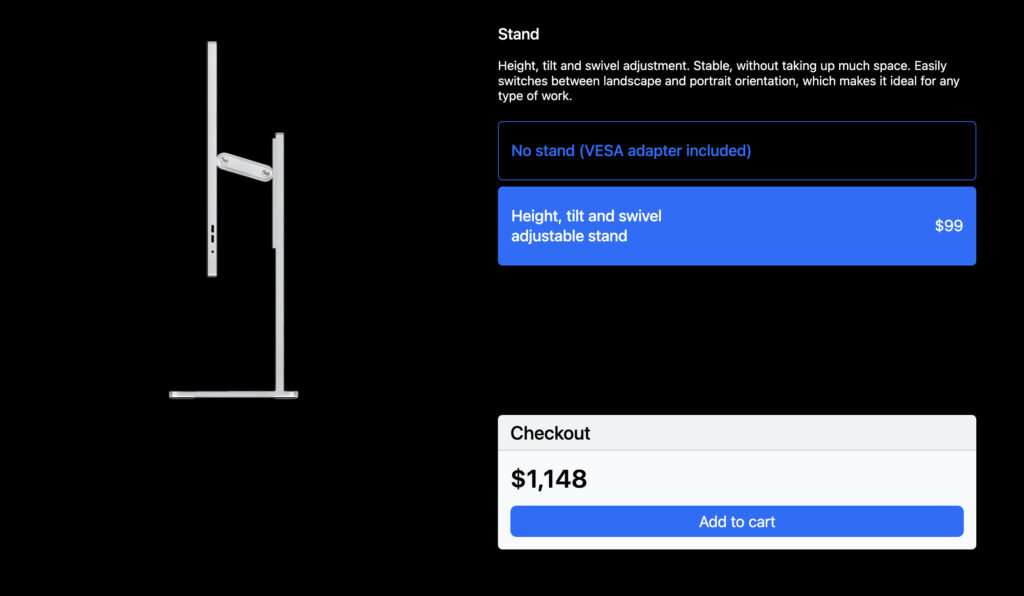This screenshot has width=1024, height=596.
Task: Open the monitor stand product image
Action: click(x=232, y=220)
